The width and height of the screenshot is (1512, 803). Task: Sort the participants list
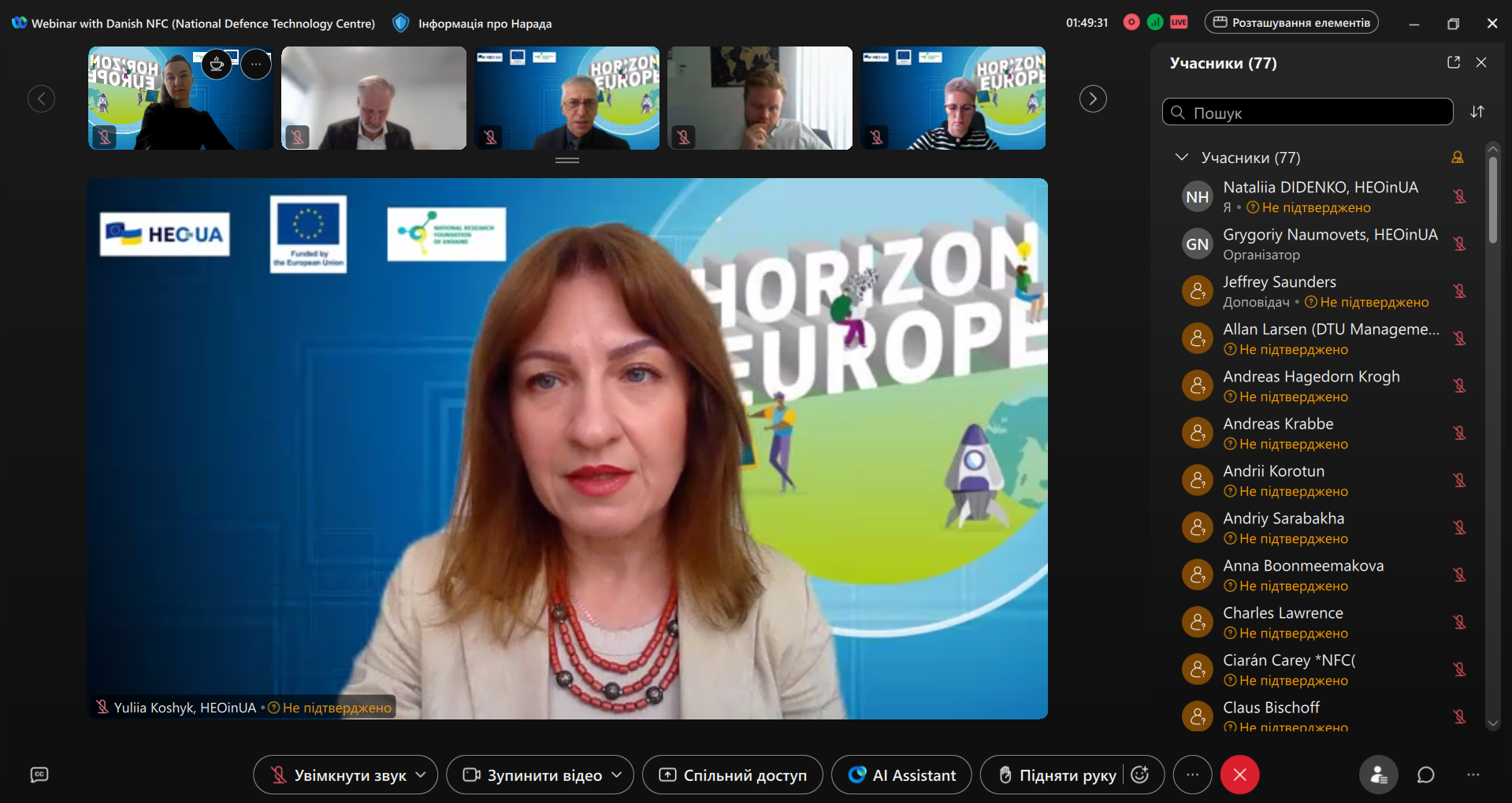point(1477,112)
